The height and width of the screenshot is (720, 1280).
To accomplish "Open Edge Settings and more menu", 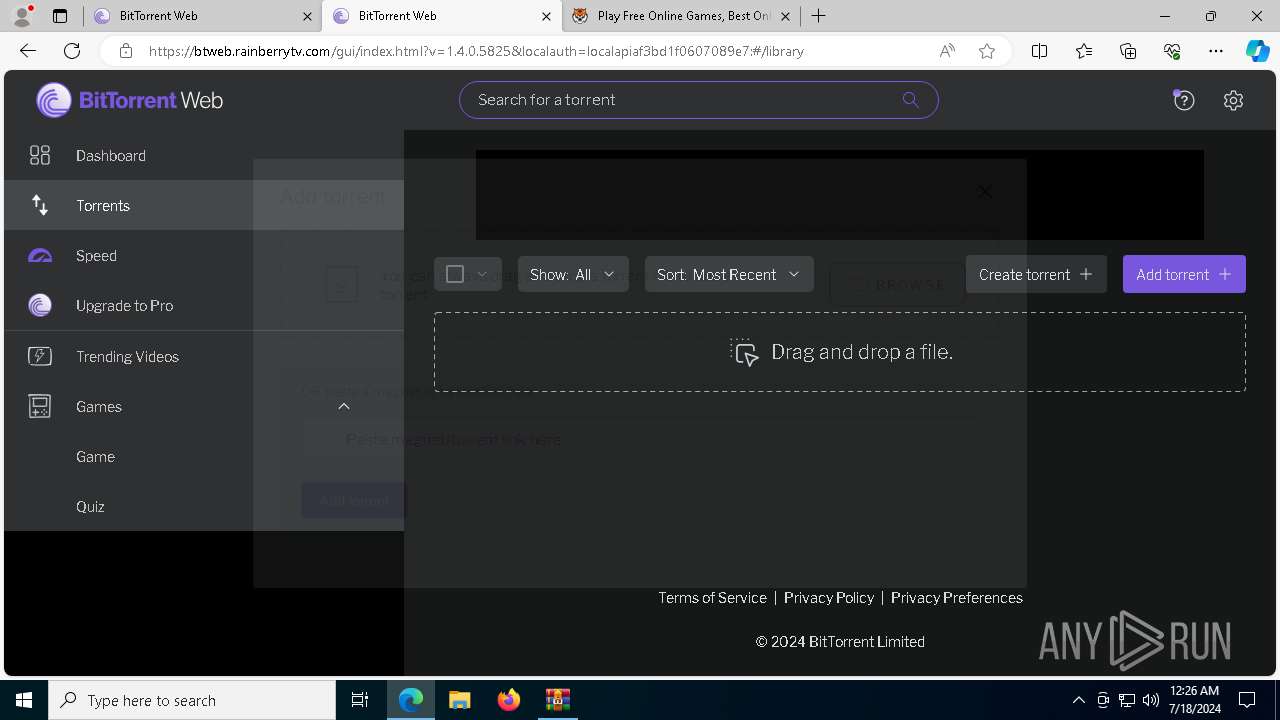I will coord(1216,51).
